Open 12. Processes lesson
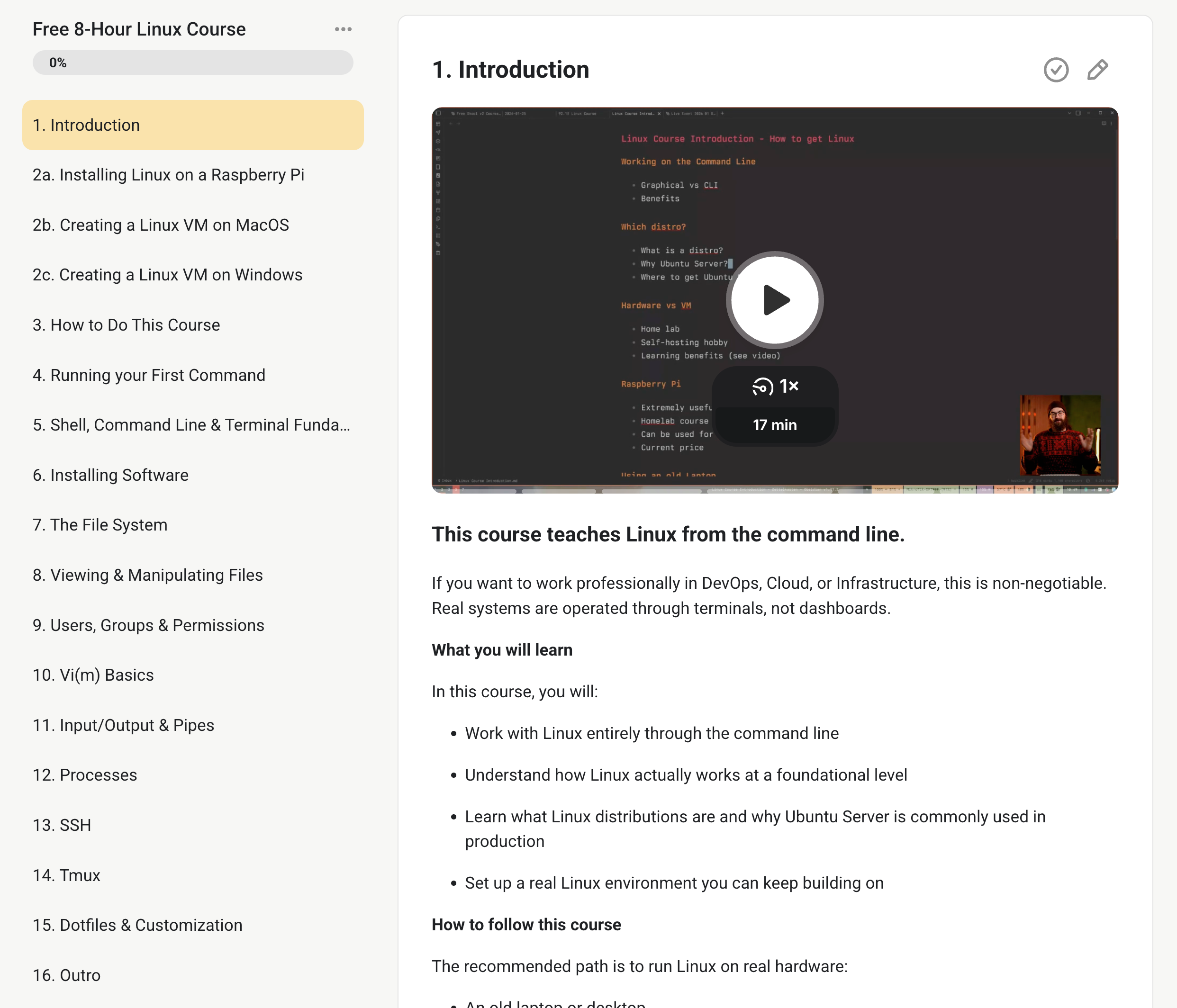Viewport: 1177px width, 1008px height. coord(192,775)
